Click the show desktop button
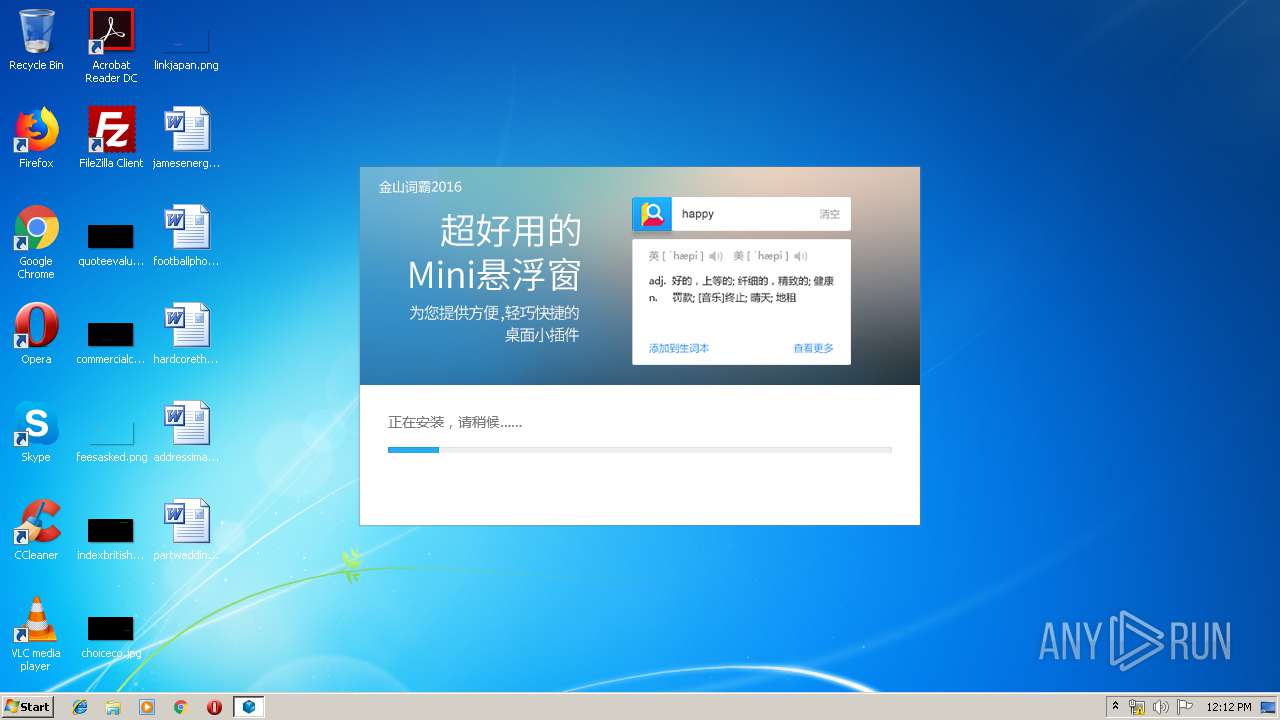 1270,707
